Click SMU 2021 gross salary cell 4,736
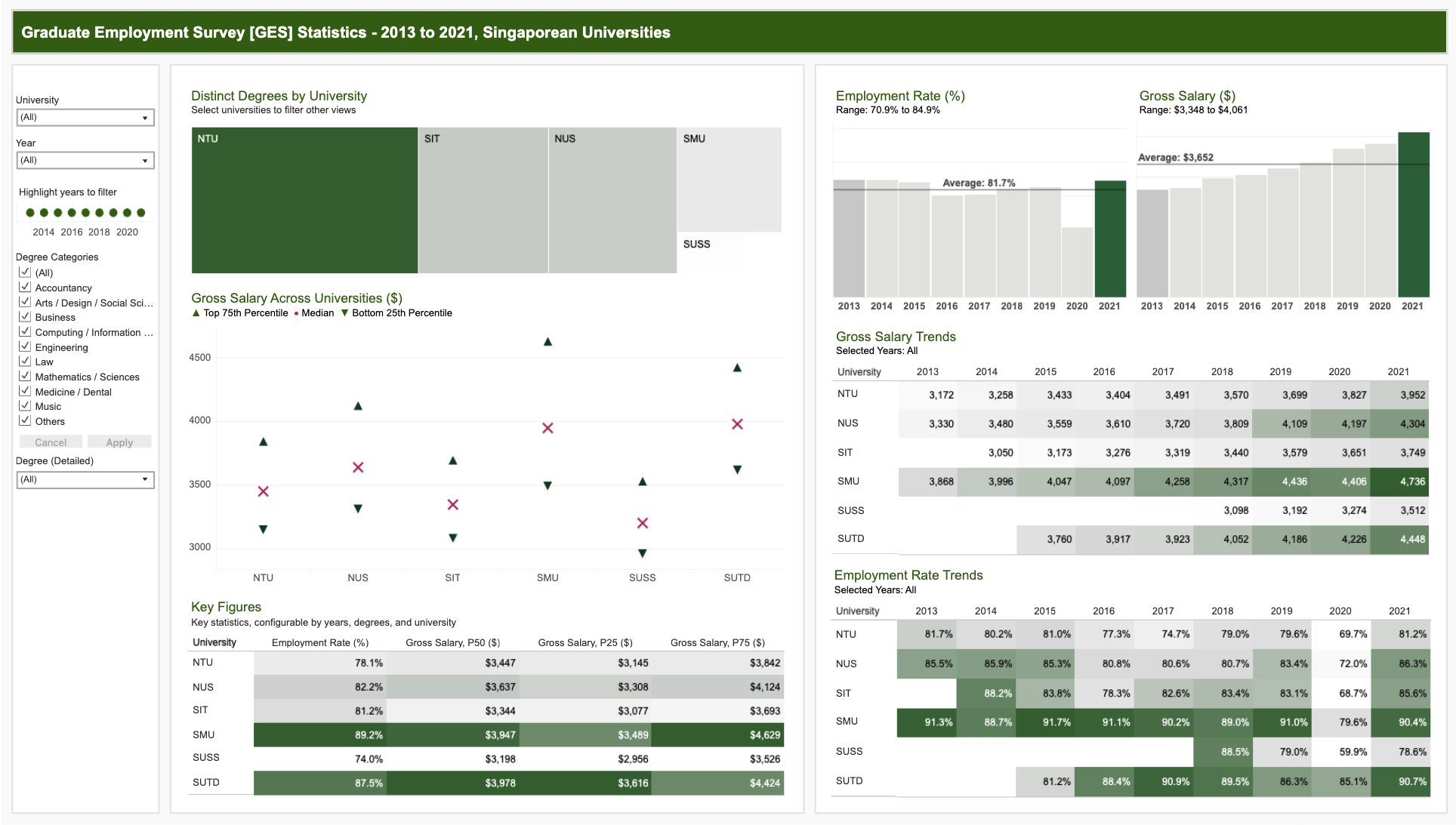The height and width of the screenshot is (825, 1456). [x=1399, y=482]
